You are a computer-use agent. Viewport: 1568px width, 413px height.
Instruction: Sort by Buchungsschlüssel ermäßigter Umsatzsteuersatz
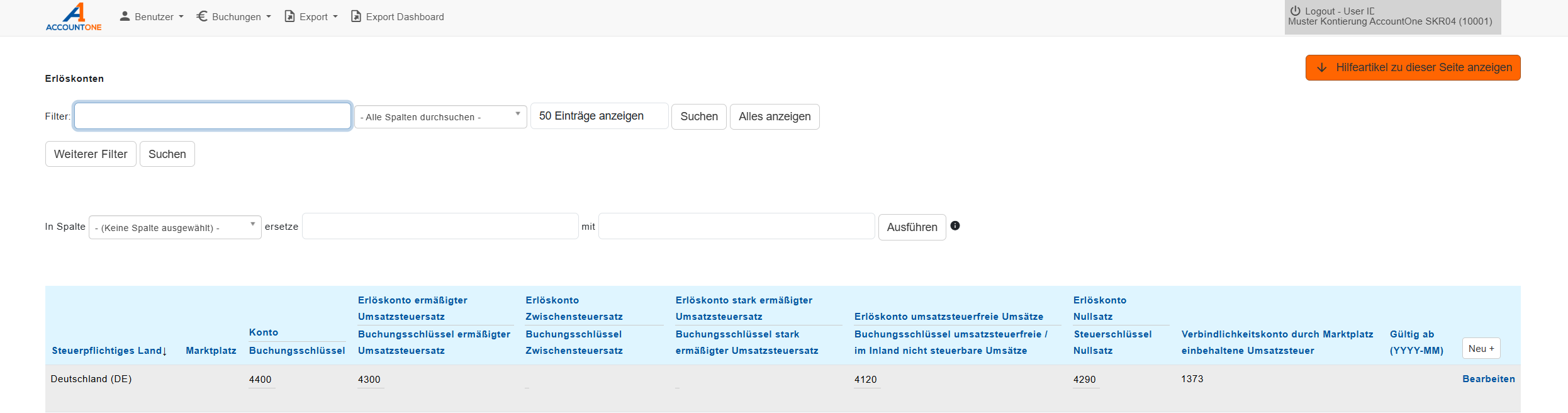tap(434, 342)
